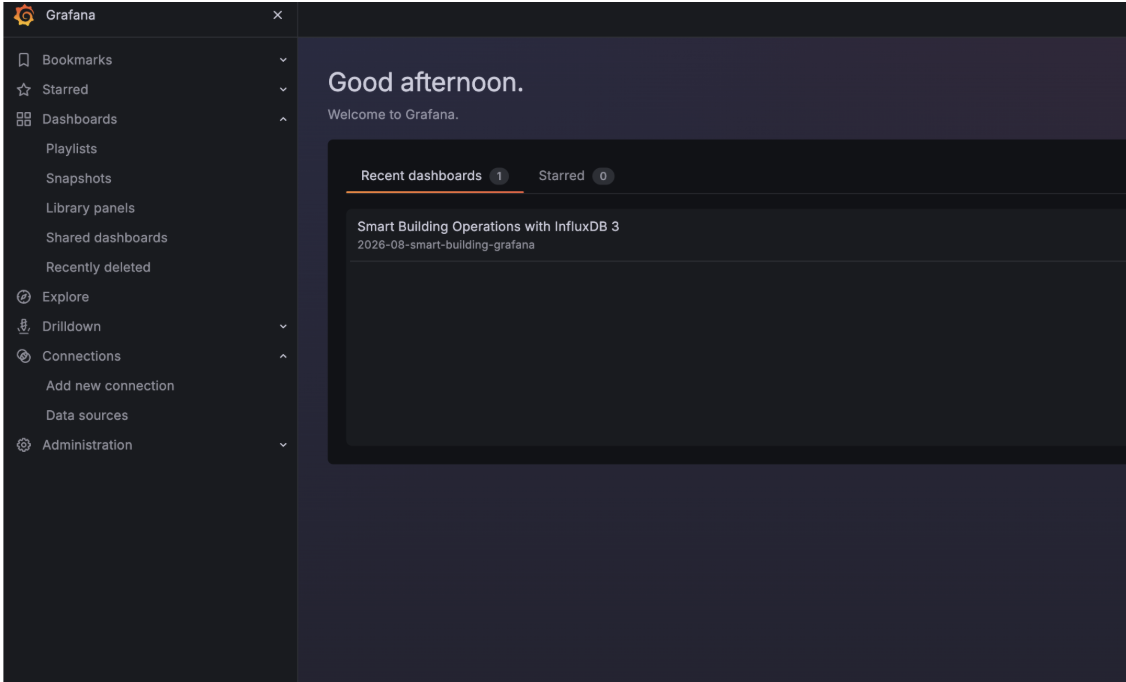The height and width of the screenshot is (682, 1126).
Task: Open Bookmarks in the sidebar
Action: (77, 60)
